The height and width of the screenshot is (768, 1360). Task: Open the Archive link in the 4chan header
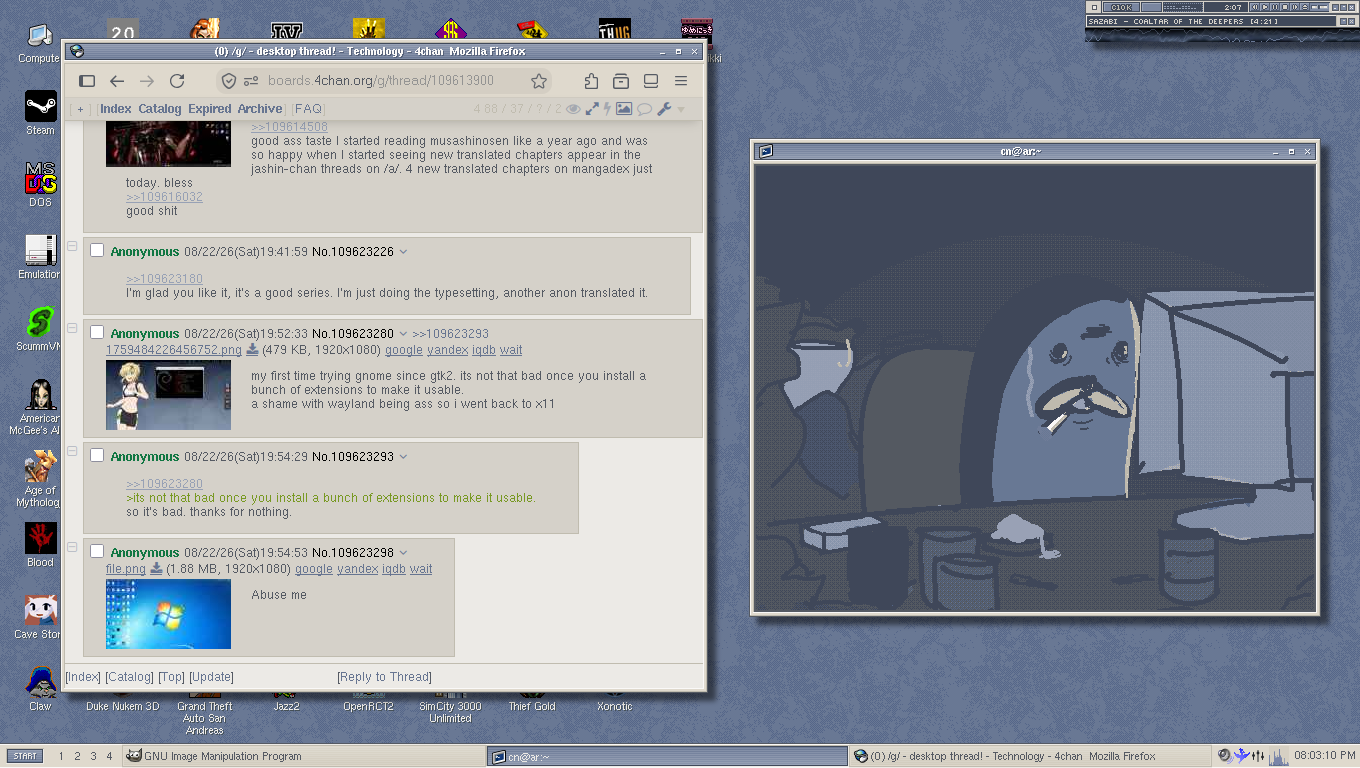coord(260,109)
